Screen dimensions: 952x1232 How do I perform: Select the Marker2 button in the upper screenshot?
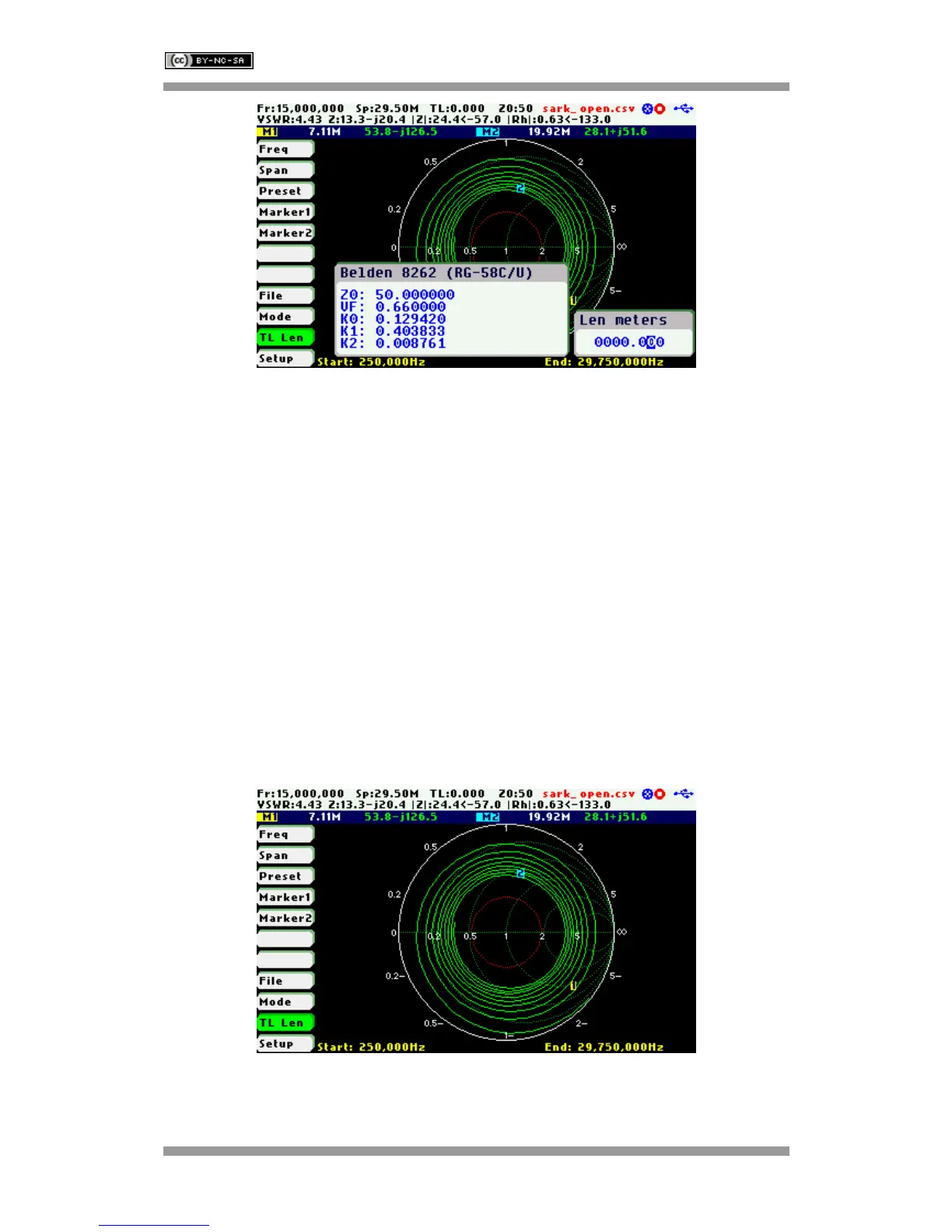point(285,233)
